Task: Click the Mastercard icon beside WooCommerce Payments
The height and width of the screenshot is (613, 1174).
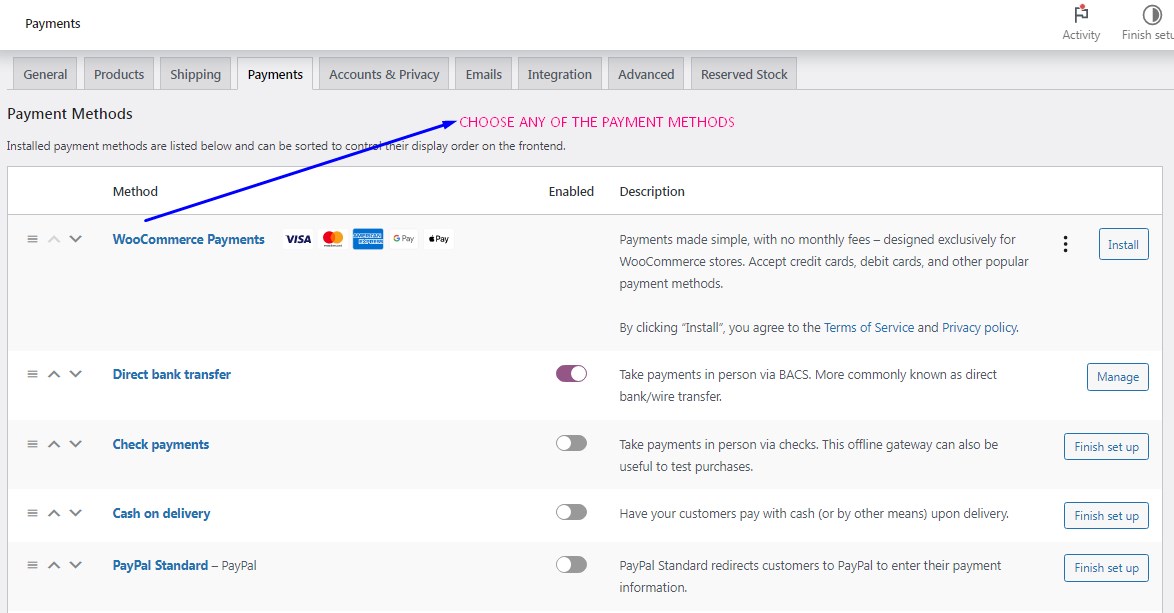Action: tap(332, 239)
